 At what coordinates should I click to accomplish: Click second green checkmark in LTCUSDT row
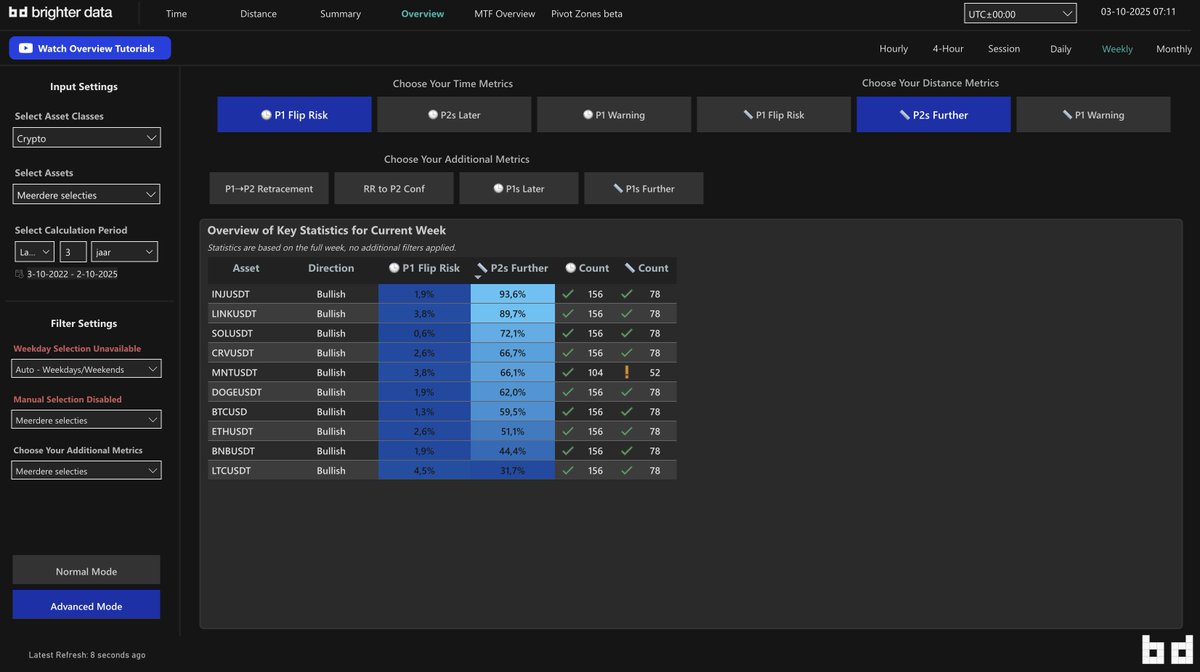click(x=627, y=470)
